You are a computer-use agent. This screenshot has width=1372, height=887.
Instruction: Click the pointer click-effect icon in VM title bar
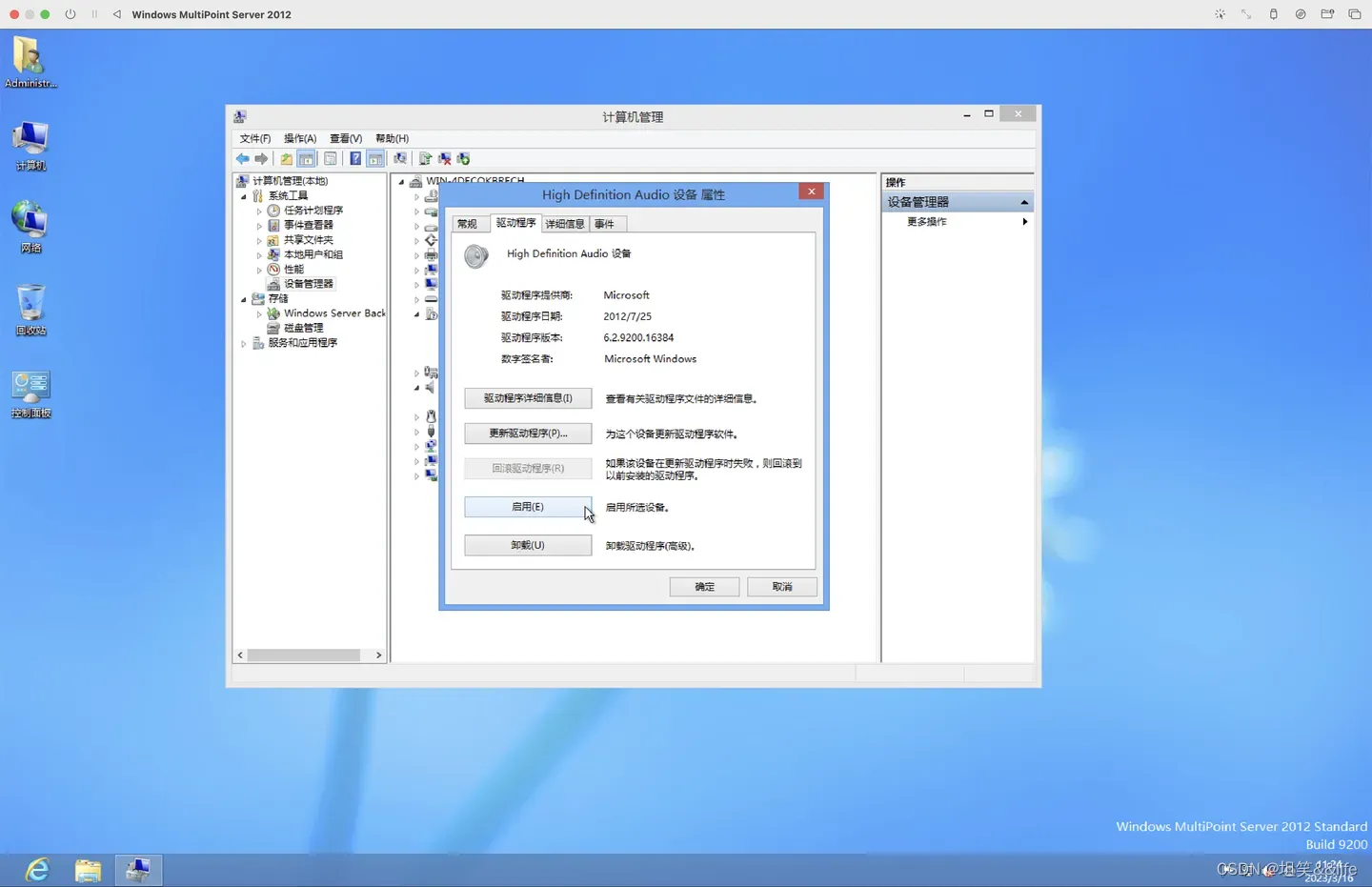(1220, 14)
